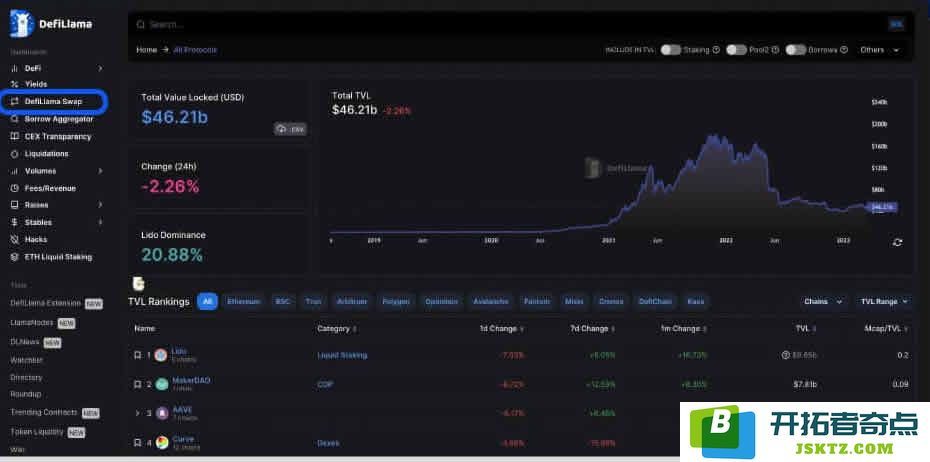Click the chart refresh arrows icon
This screenshot has width=930, height=462.
click(x=897, y=242)
